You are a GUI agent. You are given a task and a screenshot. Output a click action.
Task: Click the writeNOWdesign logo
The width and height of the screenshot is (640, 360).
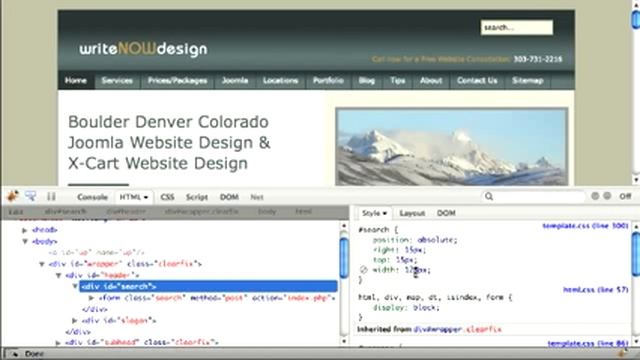pos(143,49)
